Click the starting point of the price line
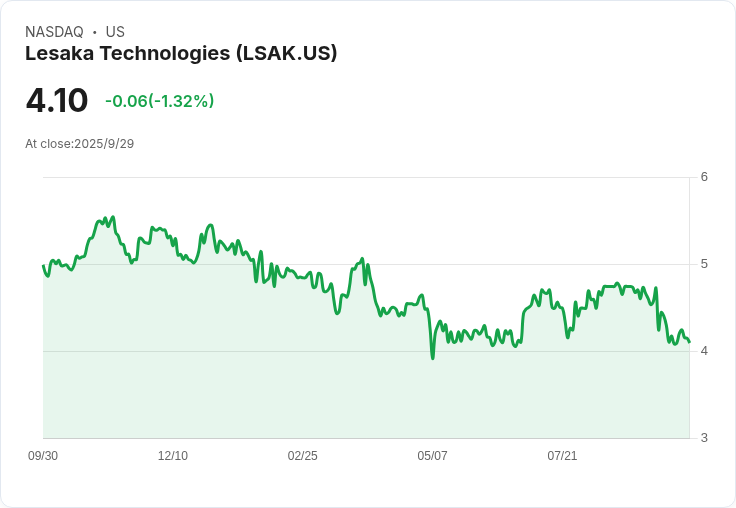The width and height of the screenshot is (736, 508). pyautogui.click(x=43, y=265)
